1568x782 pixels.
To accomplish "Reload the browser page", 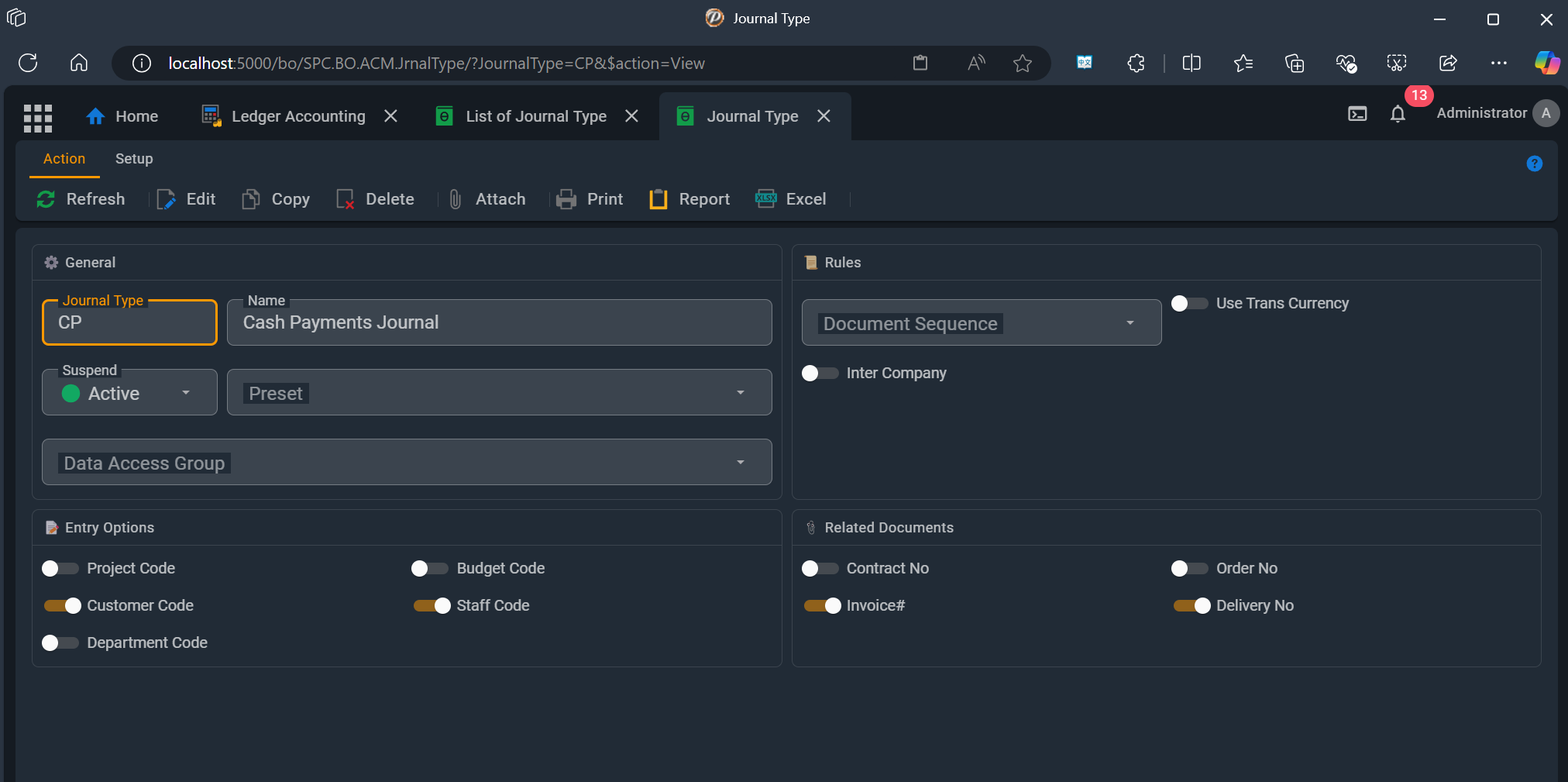I will point(28,63).
